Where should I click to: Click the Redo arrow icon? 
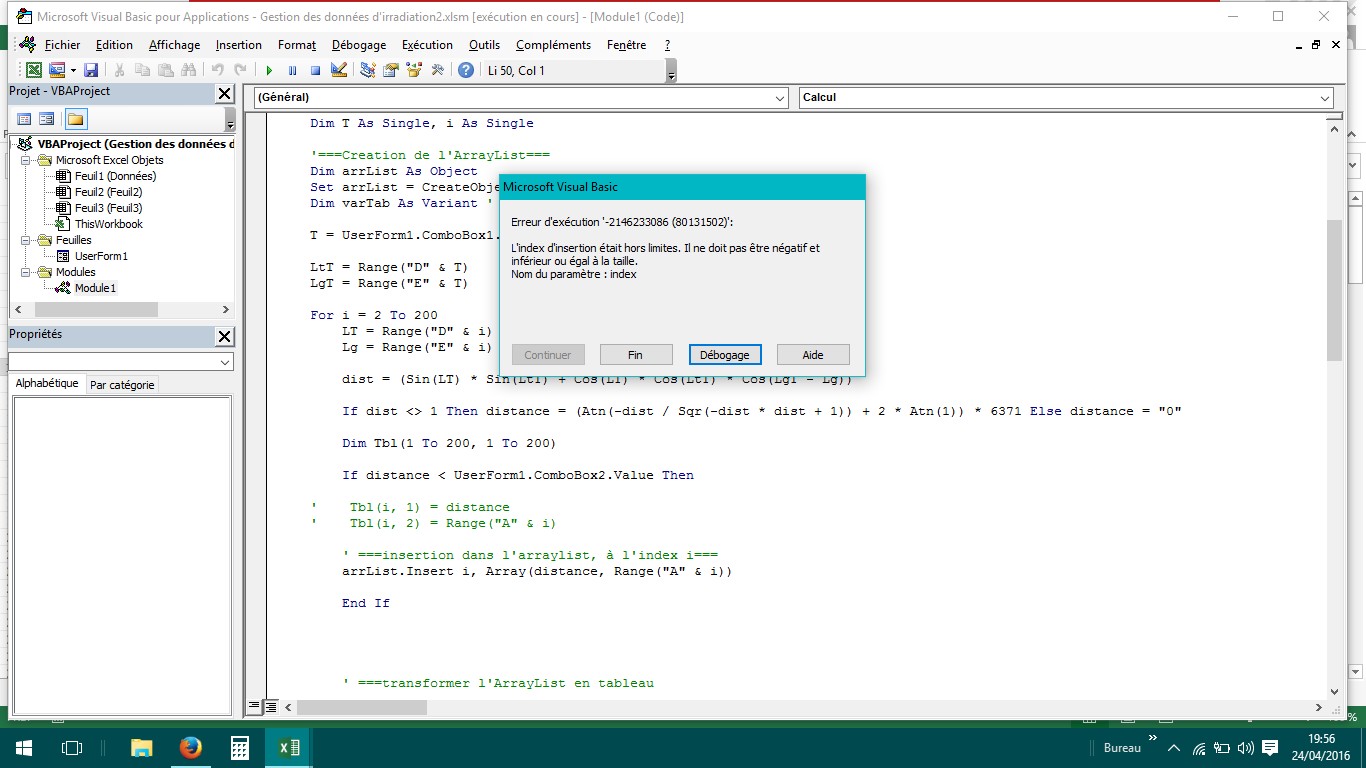click(240, 70)
